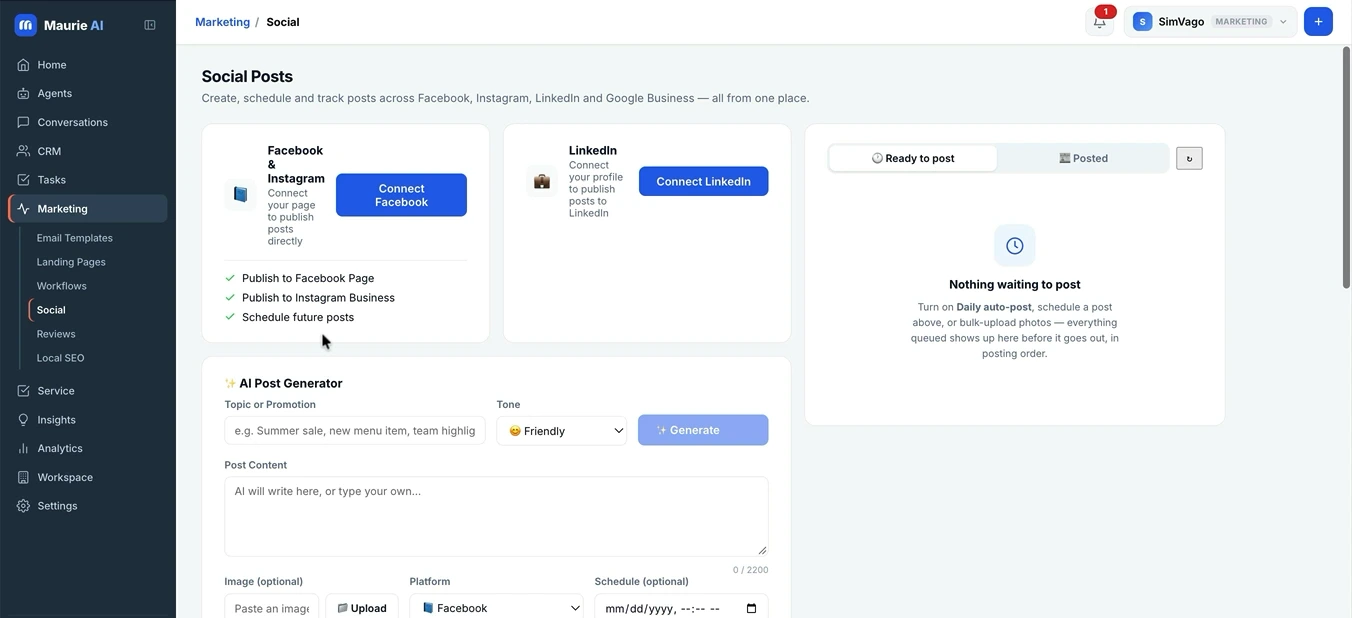Open notifications bell icon
The width and height of the screenshot is (1352, 618).
coord(1100,22)
